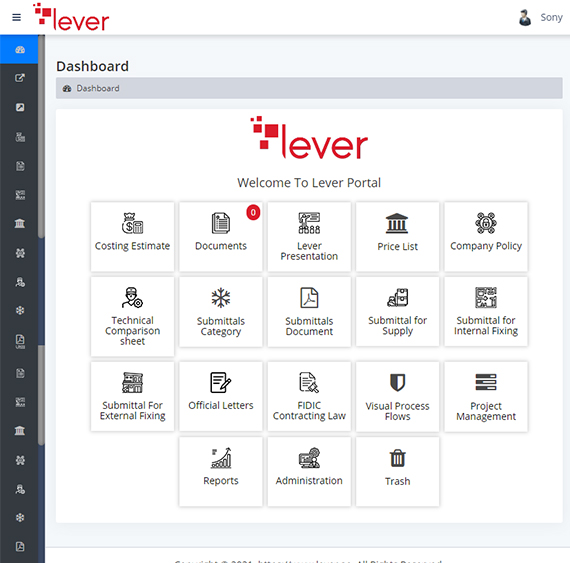The image size is (570, 563).
Task: Open the Price List tile
Action: 397,237
